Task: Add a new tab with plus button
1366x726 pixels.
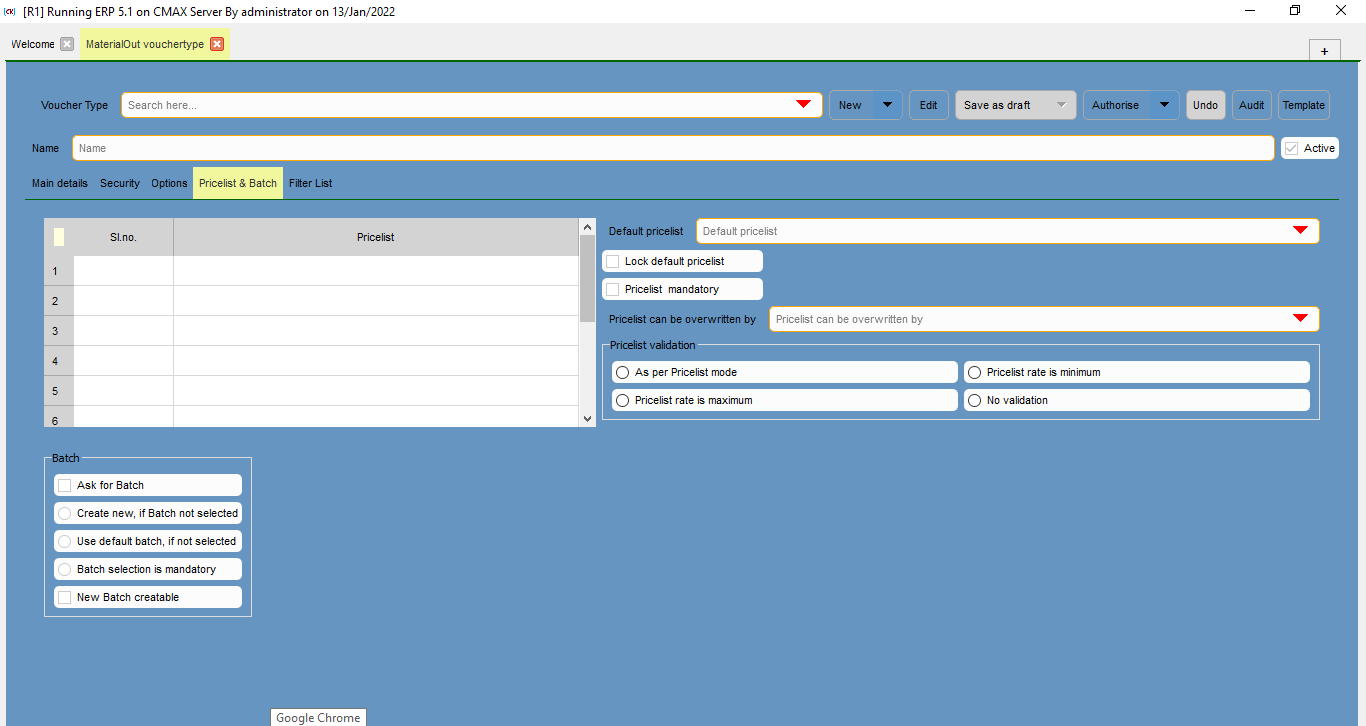Action: point(1324,51)
